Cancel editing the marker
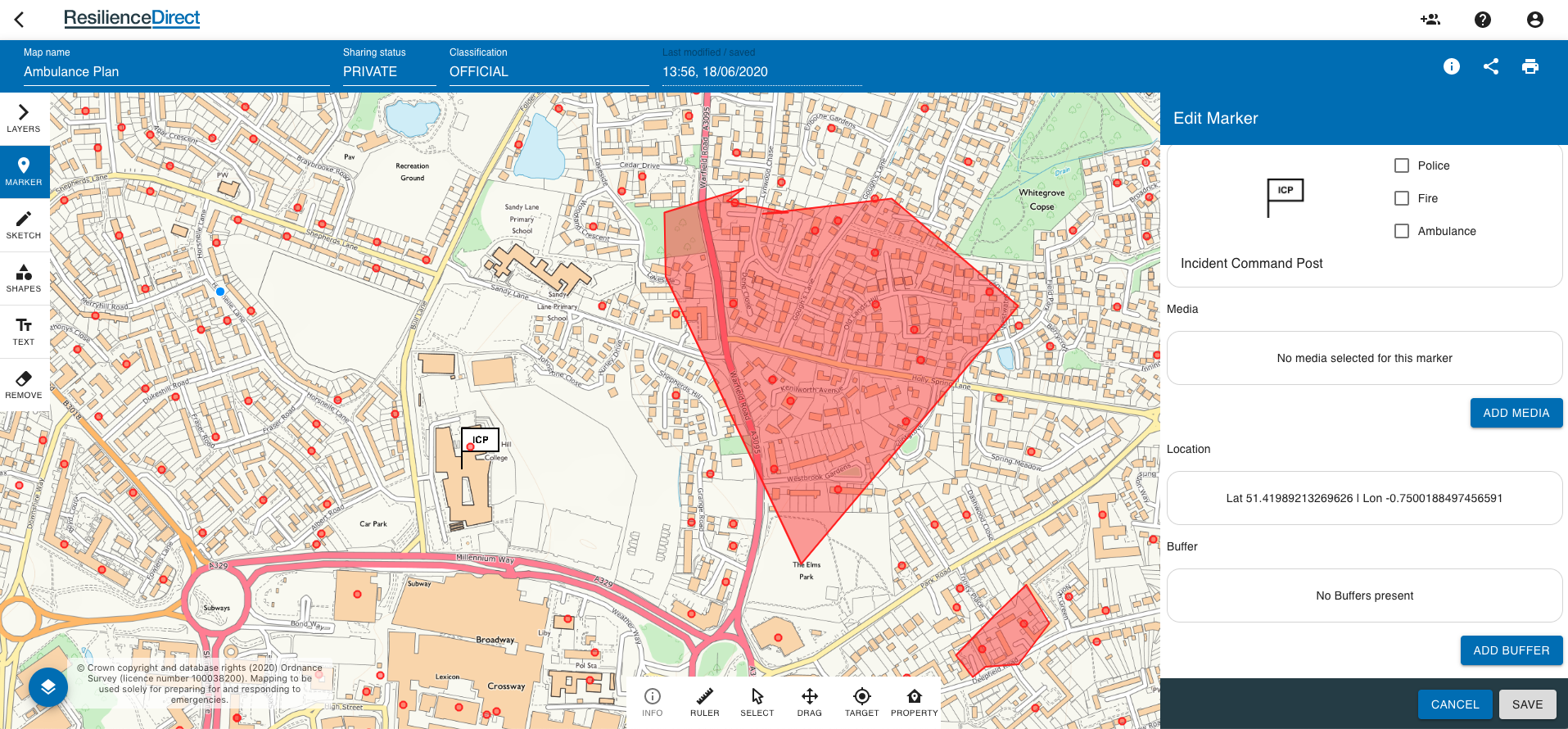Screen dimensions: 1568x729 pyautogui.click(x=1455, y=704)
